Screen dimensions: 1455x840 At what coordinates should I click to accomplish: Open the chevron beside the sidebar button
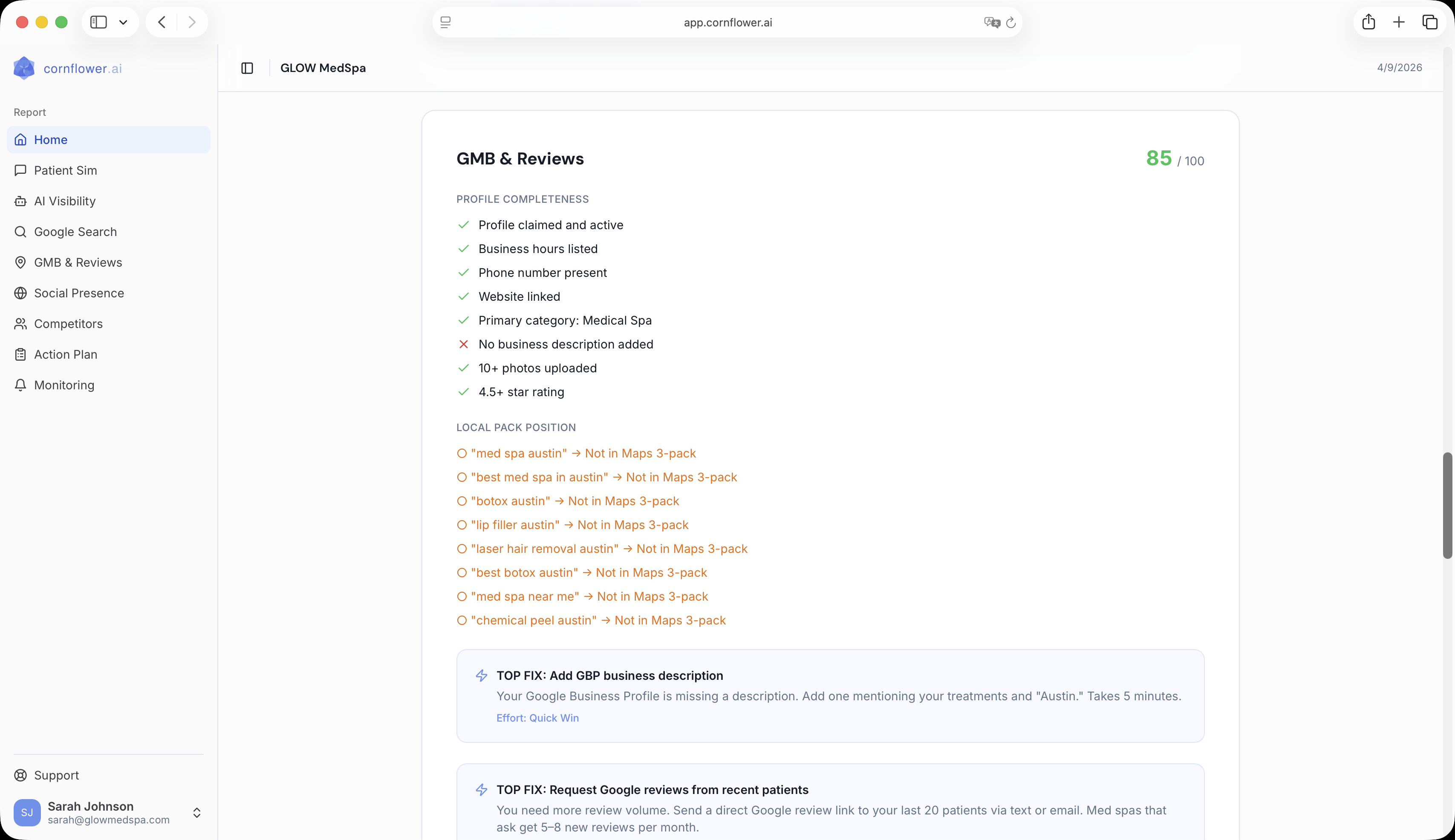click(123, 22)
